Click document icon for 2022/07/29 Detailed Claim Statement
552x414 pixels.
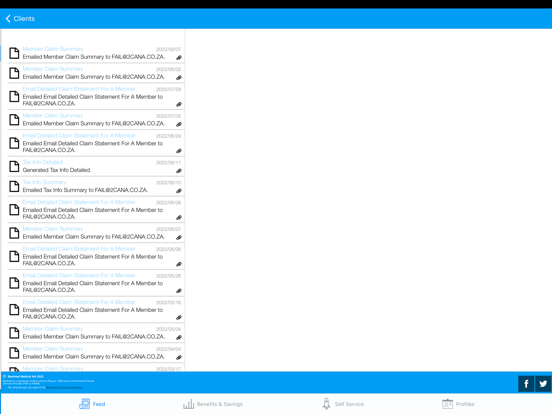tap(14, 96)
